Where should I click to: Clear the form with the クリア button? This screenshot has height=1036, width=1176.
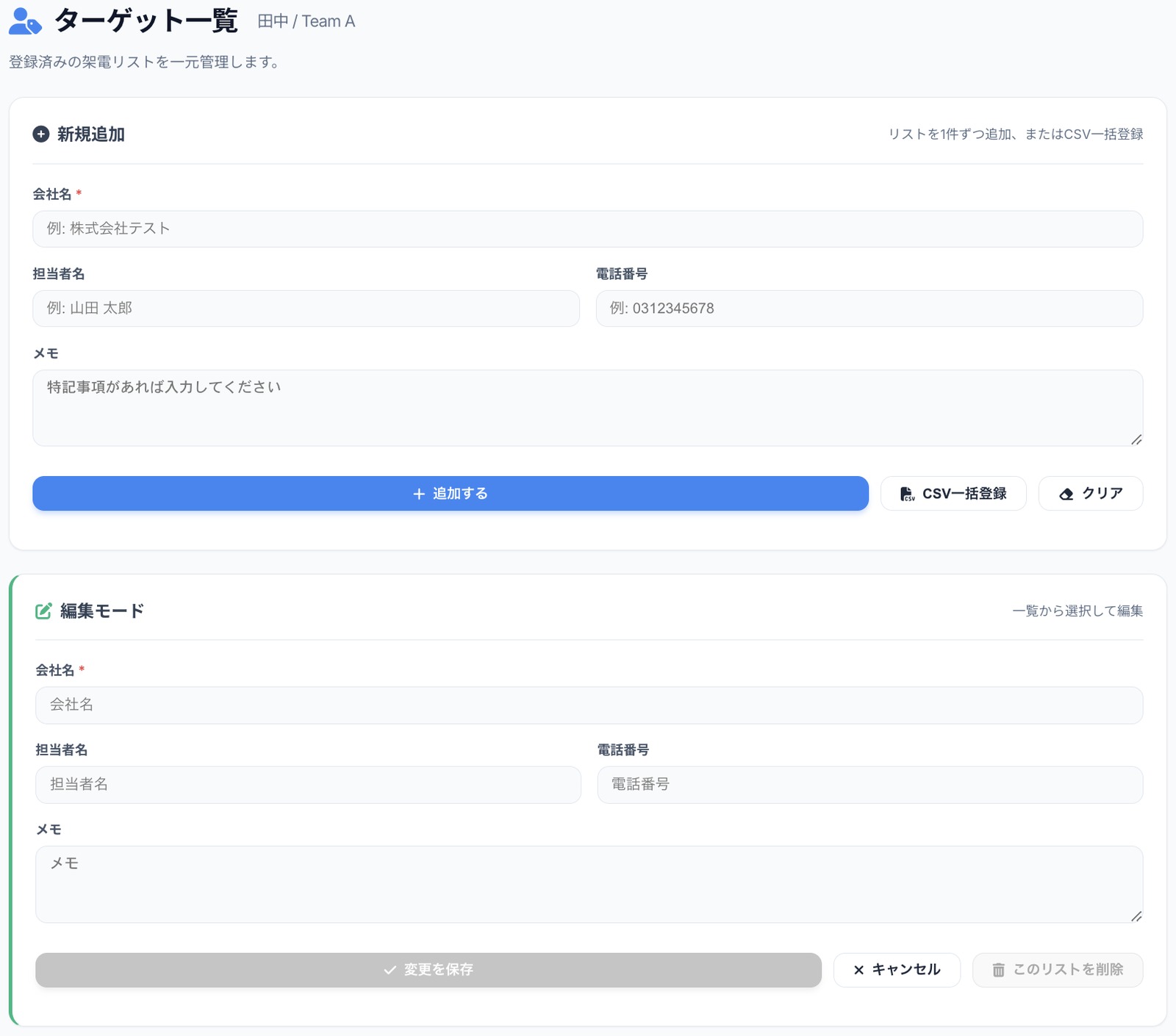[1090, 493]
